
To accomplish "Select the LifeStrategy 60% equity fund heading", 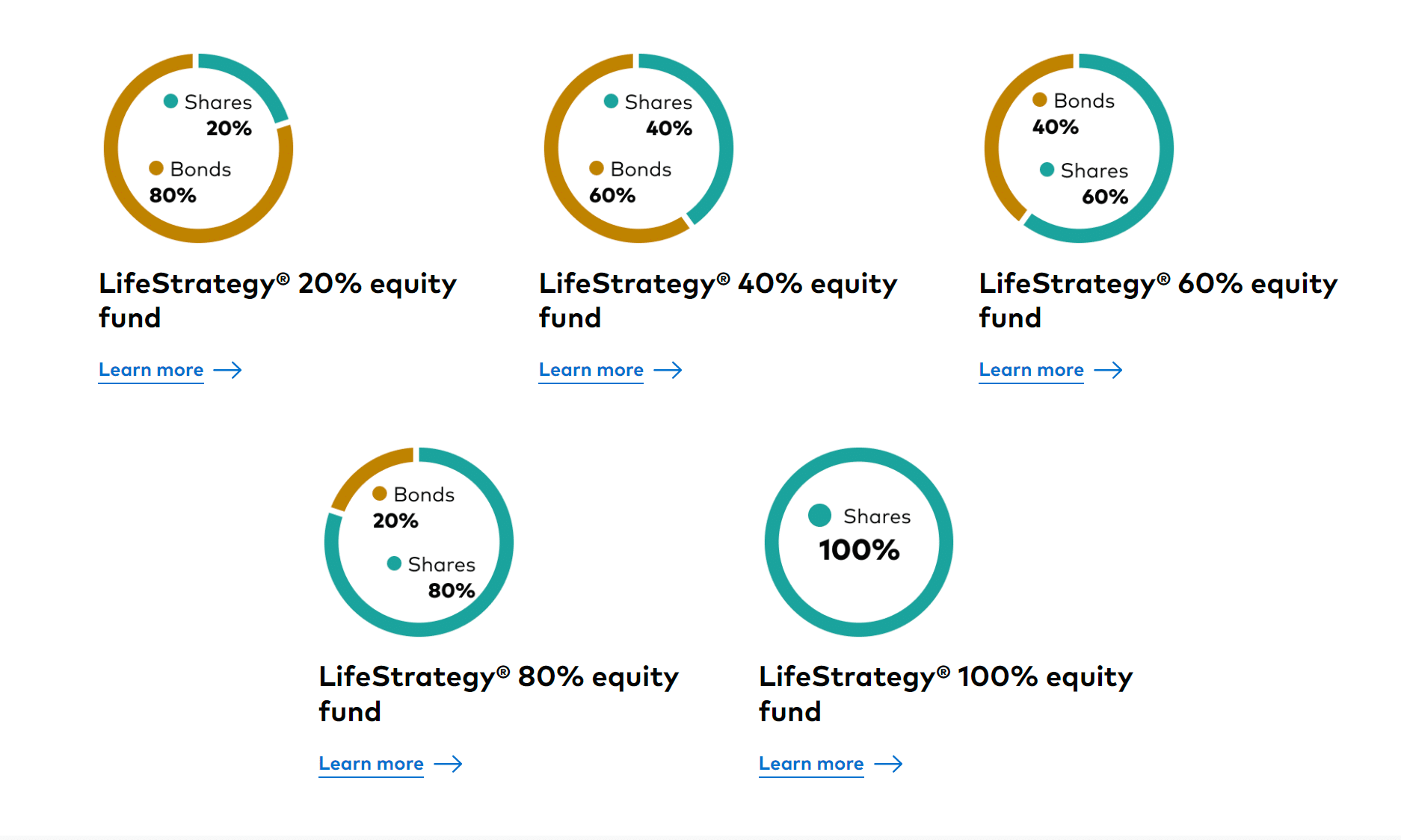I will point(1158,300).
